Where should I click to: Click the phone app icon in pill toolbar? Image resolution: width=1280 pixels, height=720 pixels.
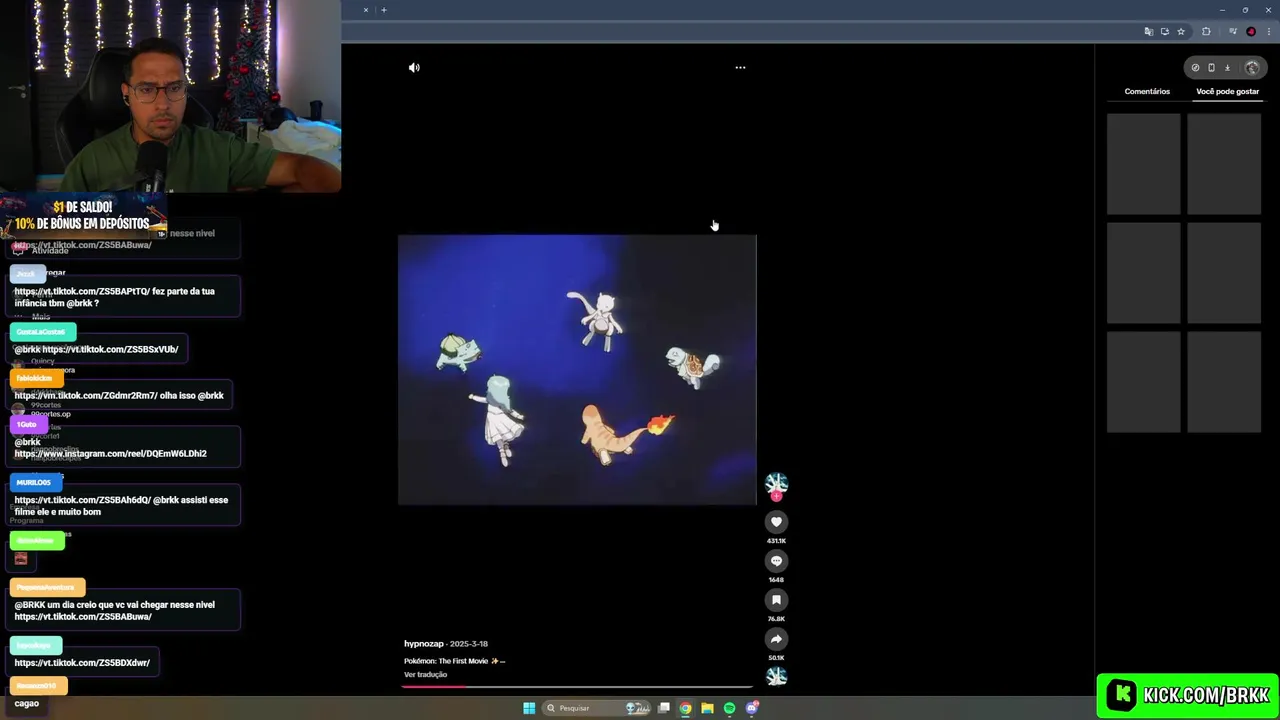[1211, 68]
